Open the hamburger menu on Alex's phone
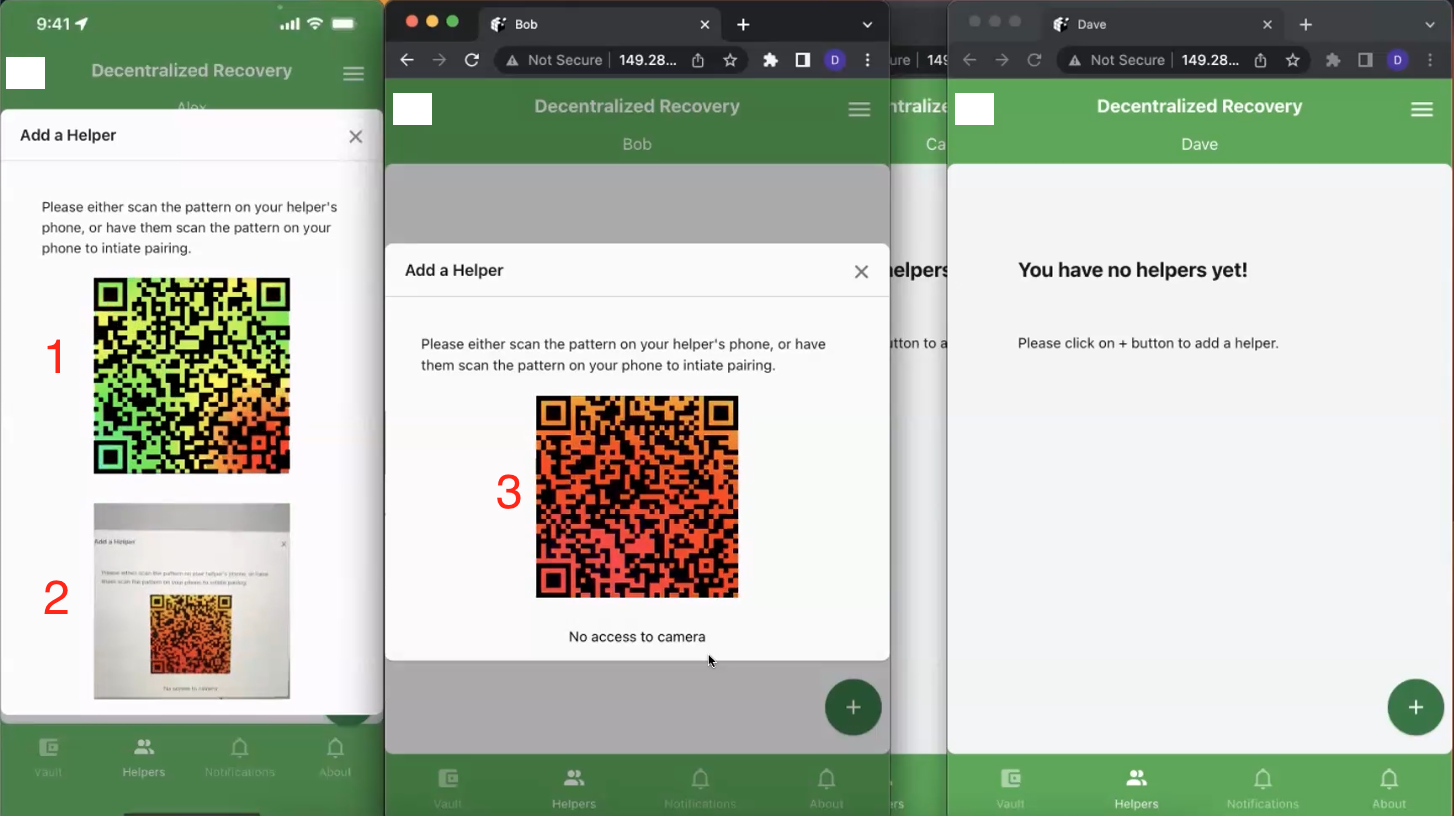Screen dimensions: 1454x816 coord(353,73)
